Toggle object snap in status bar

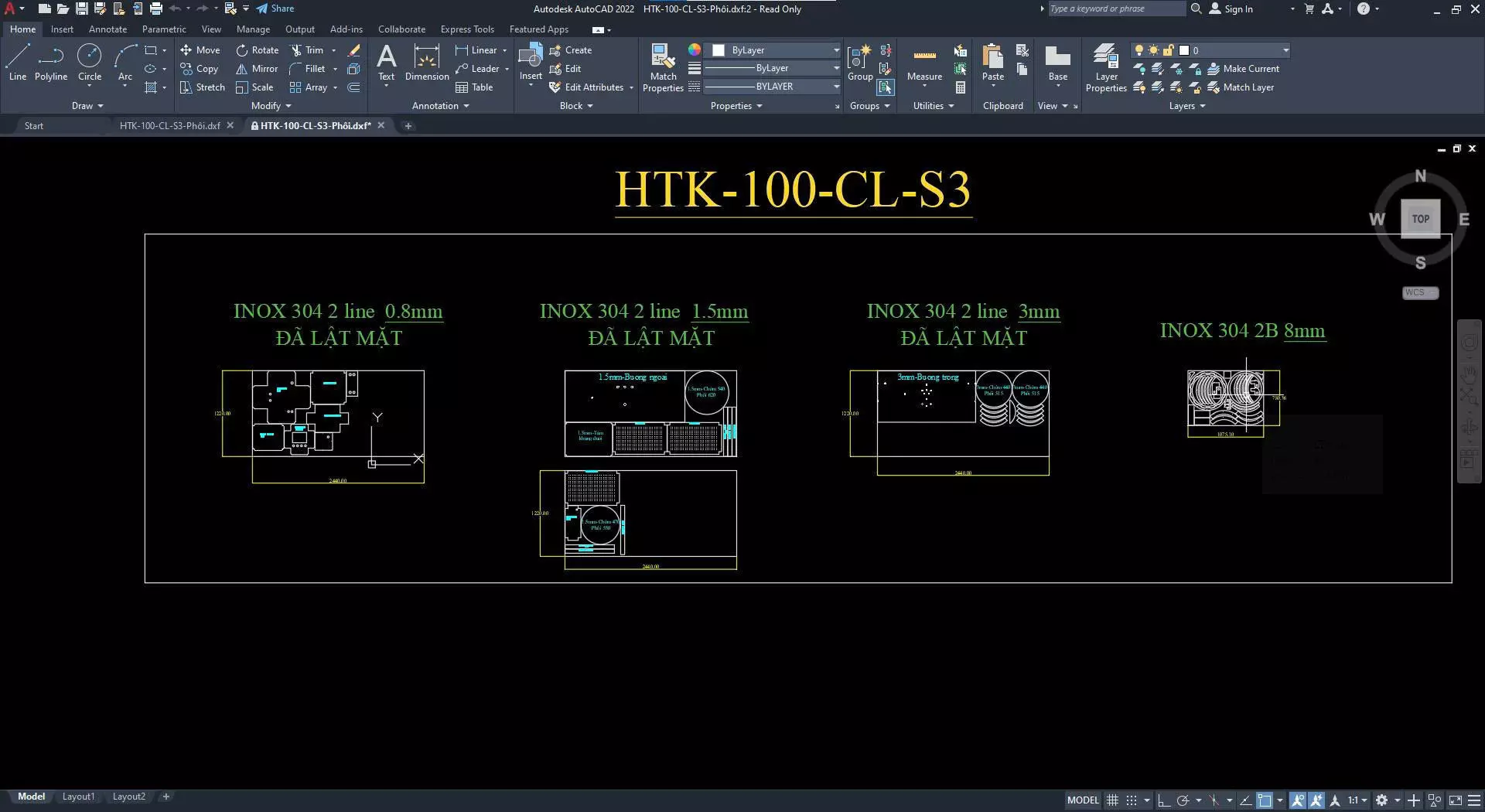[x=1265, y=800]
